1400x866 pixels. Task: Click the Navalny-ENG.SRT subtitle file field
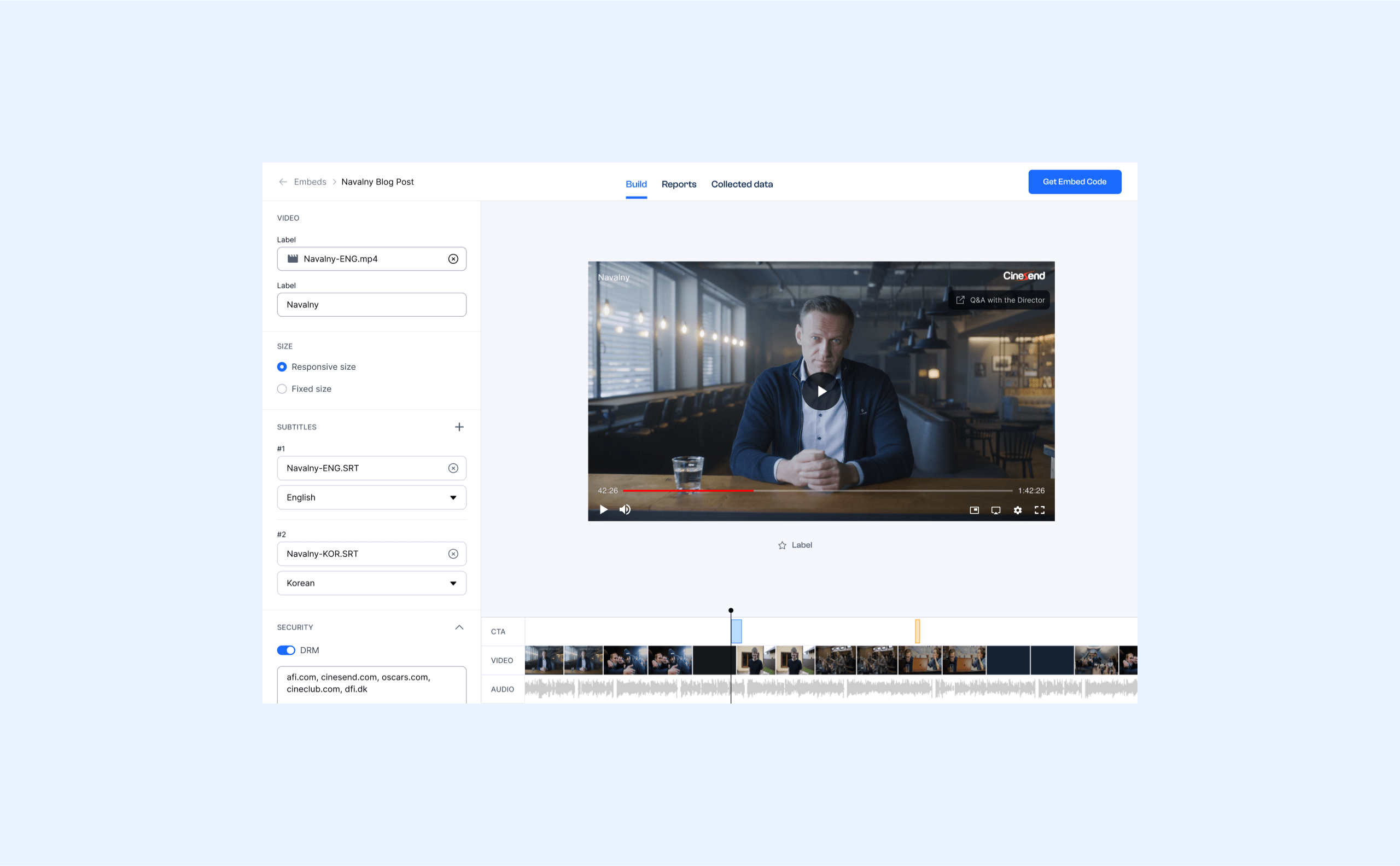click(x=372, y=468)
